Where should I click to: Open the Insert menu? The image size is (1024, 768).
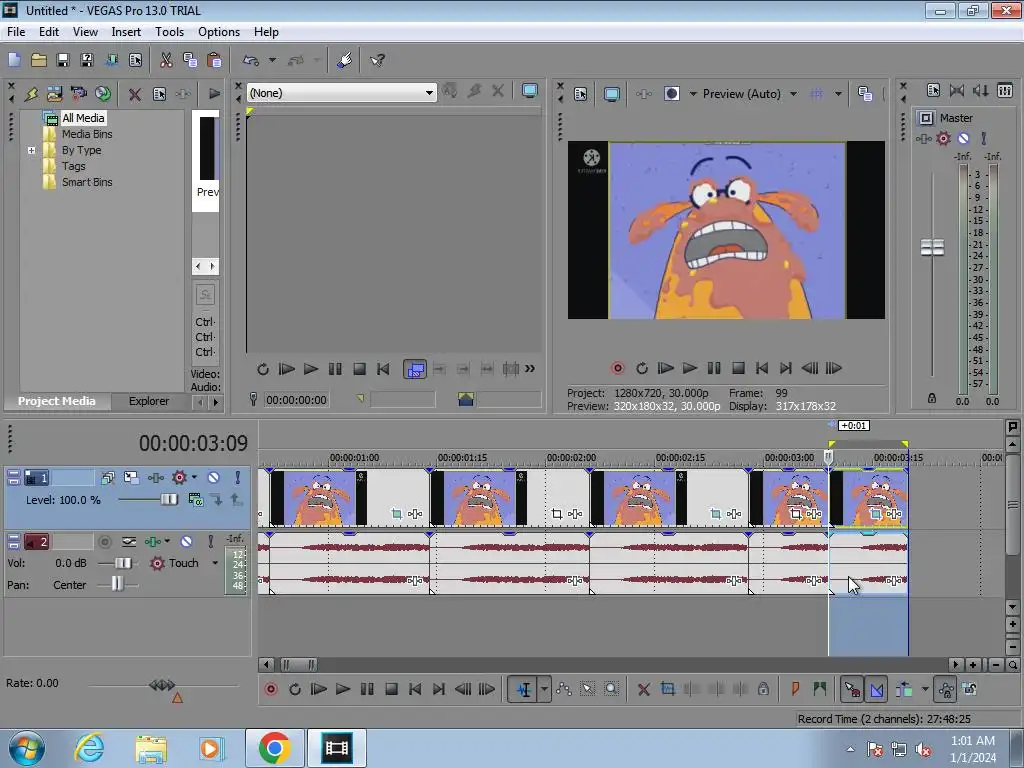pyautogui.click(x=126, y=32)
